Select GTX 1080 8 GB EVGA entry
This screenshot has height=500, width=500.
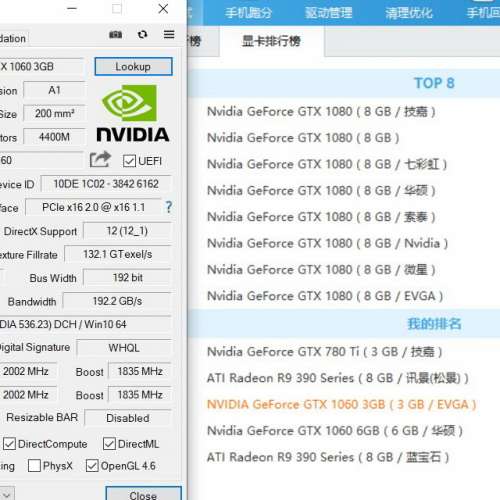[x=325, y=296]
